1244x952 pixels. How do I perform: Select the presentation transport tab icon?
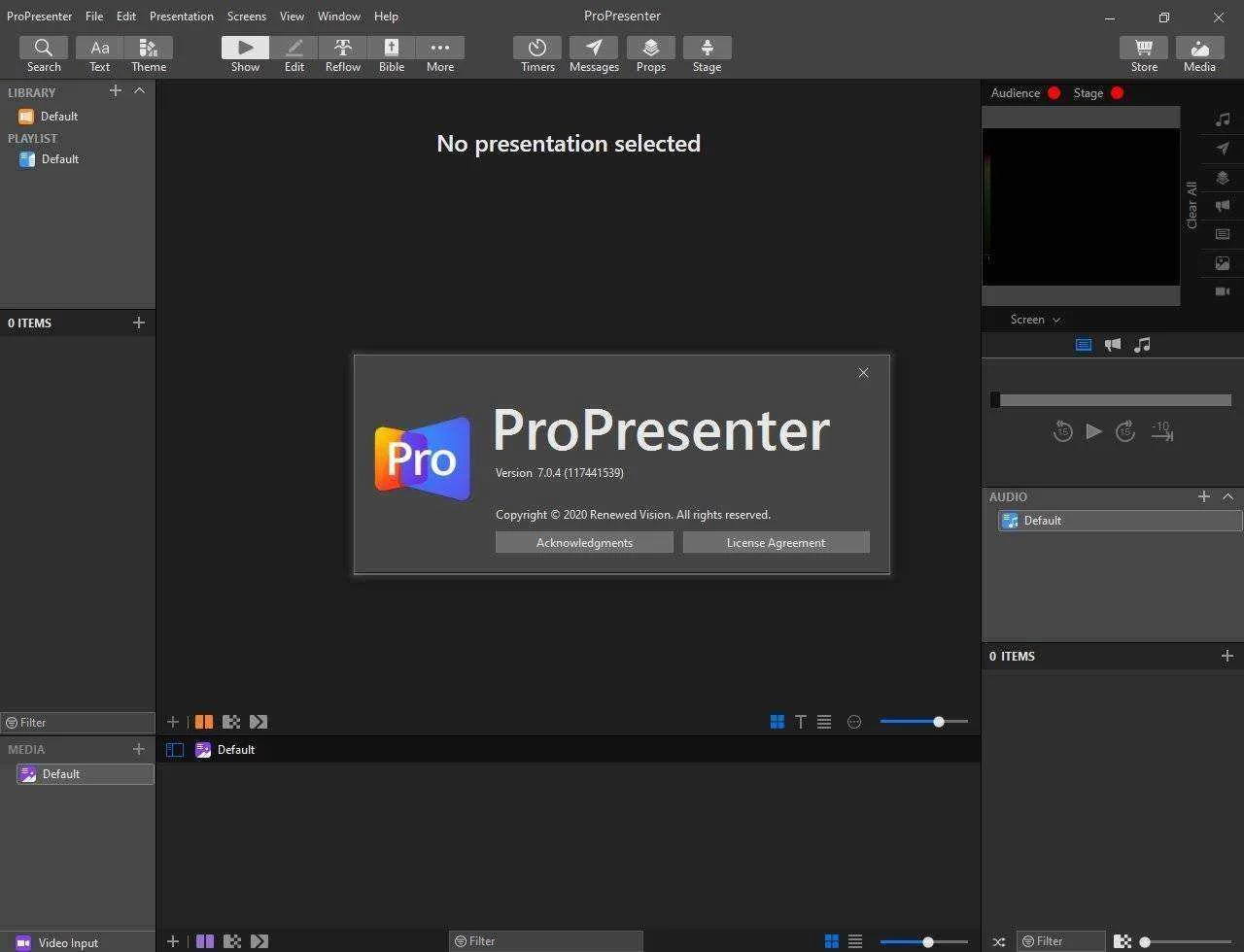pos(1084,345)
